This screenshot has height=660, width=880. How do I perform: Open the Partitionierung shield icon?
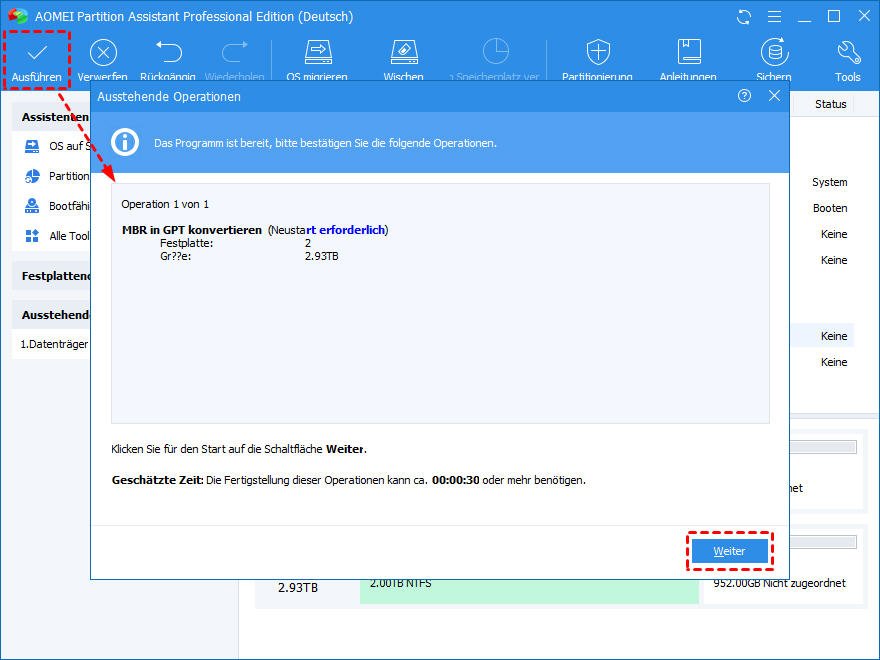click(598, 52)
